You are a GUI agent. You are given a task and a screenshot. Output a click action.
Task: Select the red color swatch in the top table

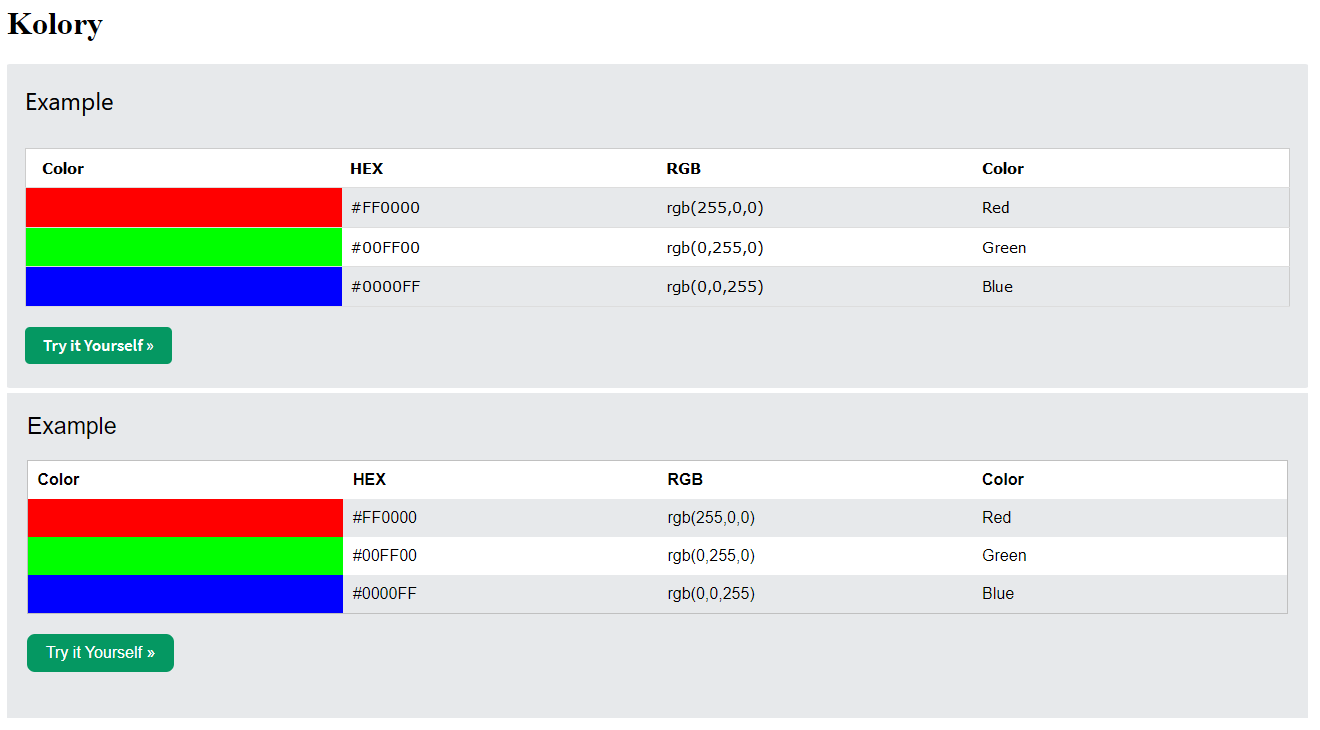[x=184, y=208]
